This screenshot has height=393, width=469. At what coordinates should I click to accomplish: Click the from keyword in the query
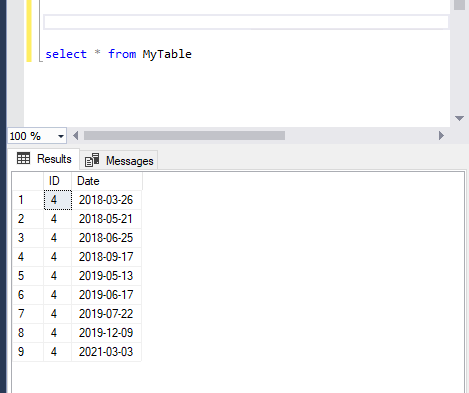[x=122, y=54]
